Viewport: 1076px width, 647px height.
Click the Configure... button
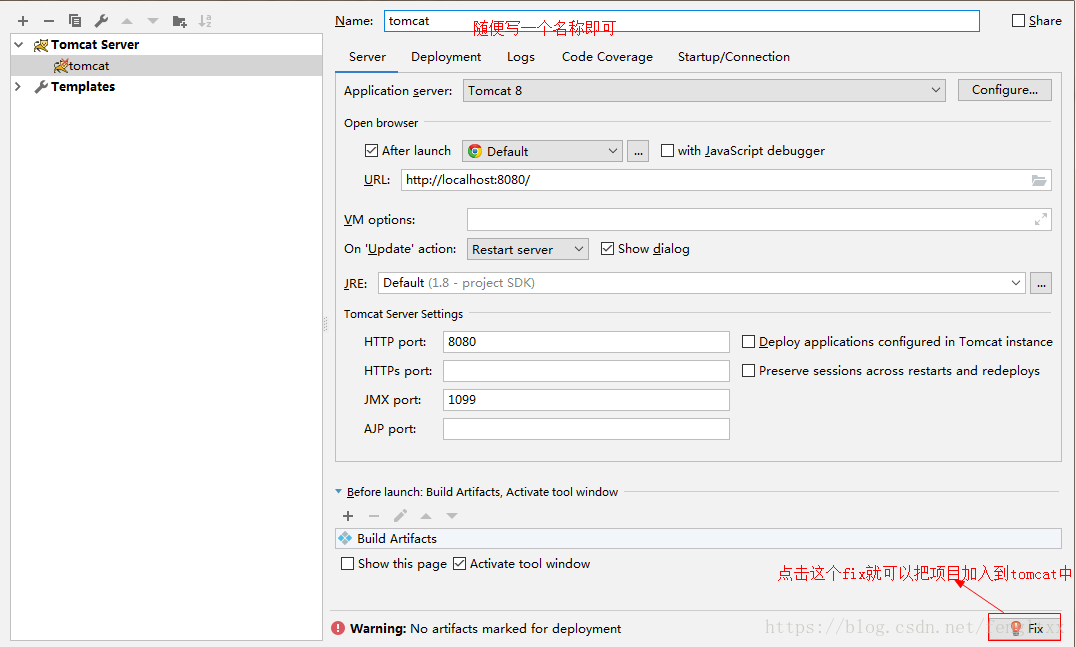(x=1005, y=90)
